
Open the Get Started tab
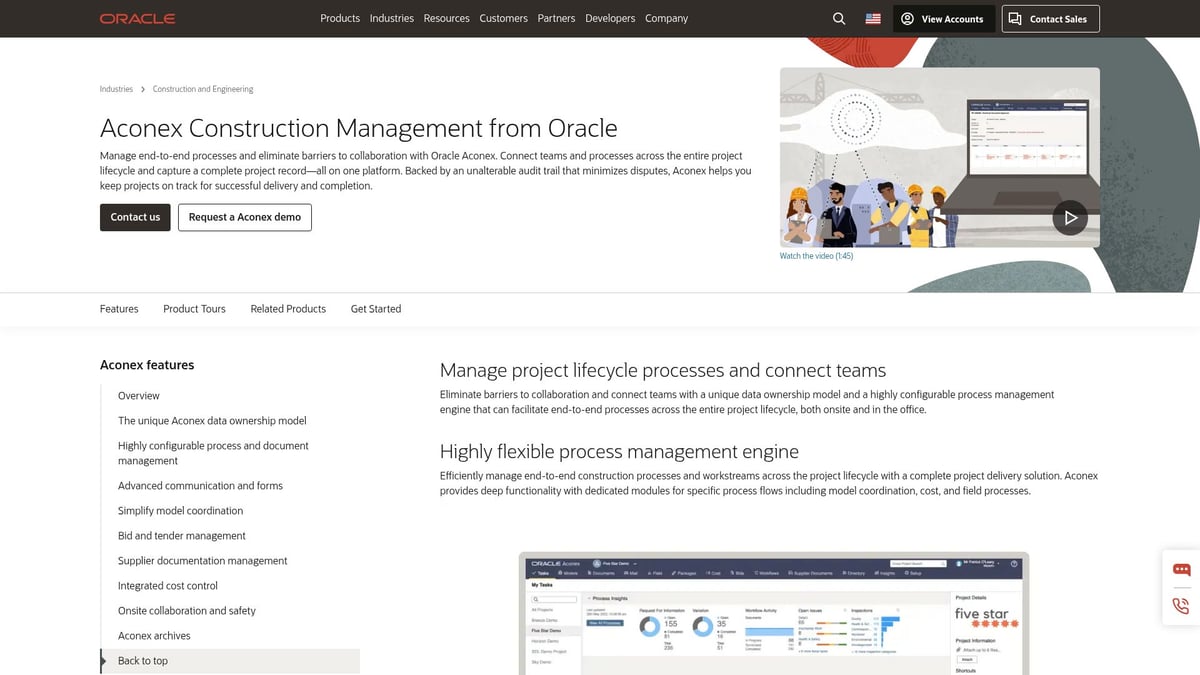pos(375,309)
